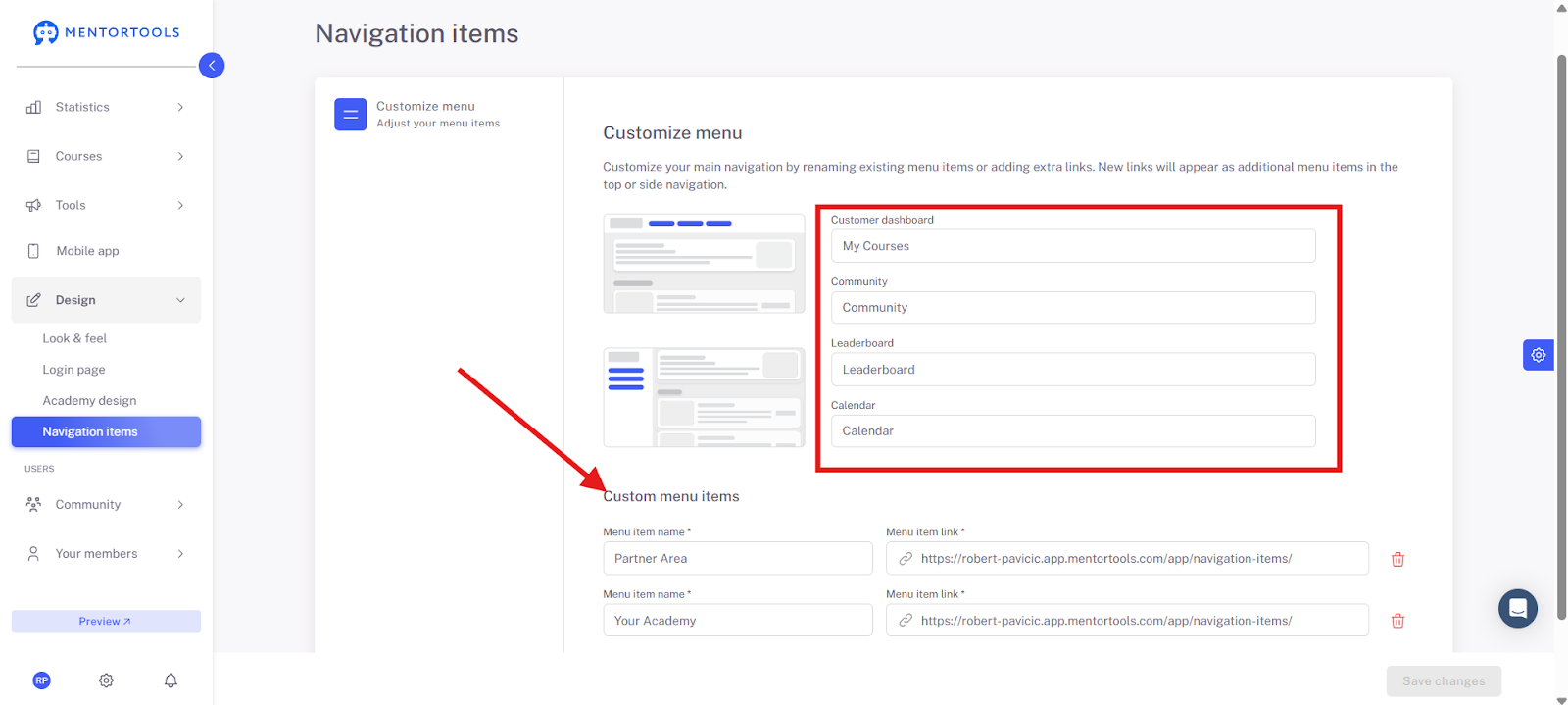Edit the Customer dashboard field My Courses
Viewport: 1568px width, 705px height.
(x=1073, y=246)
